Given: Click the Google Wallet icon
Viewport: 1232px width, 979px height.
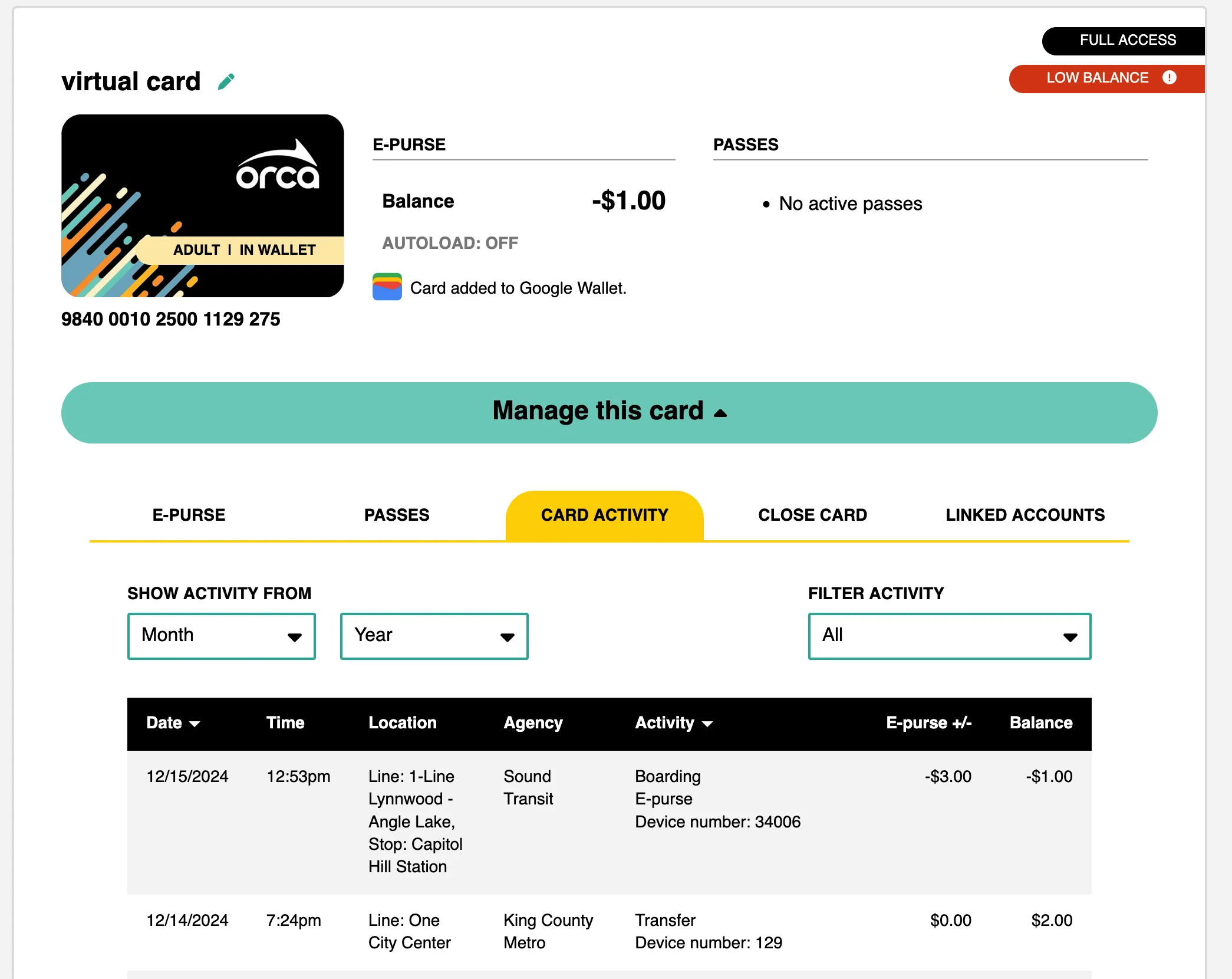Looking at the screenshot, I should (387, 287).
